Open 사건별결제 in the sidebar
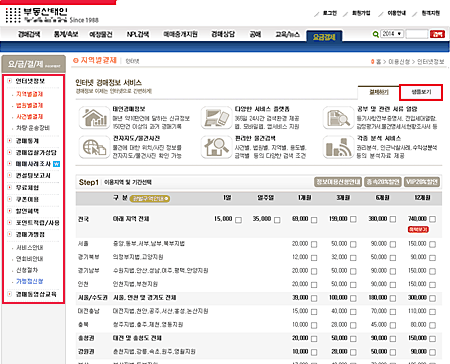 [x=29, y=117]
